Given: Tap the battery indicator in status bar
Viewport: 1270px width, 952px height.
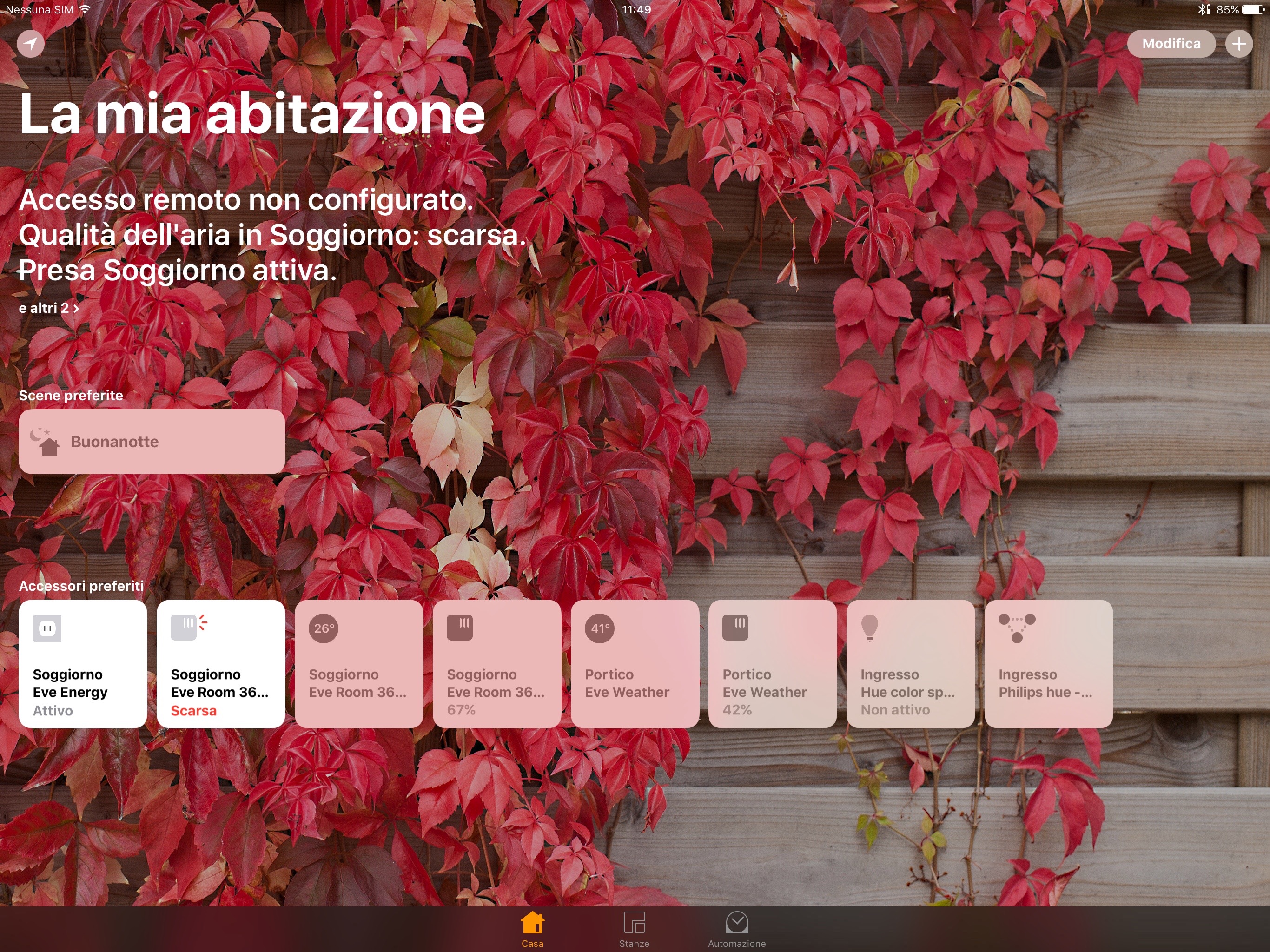Looking at the screenshot, I should 1253,9.
